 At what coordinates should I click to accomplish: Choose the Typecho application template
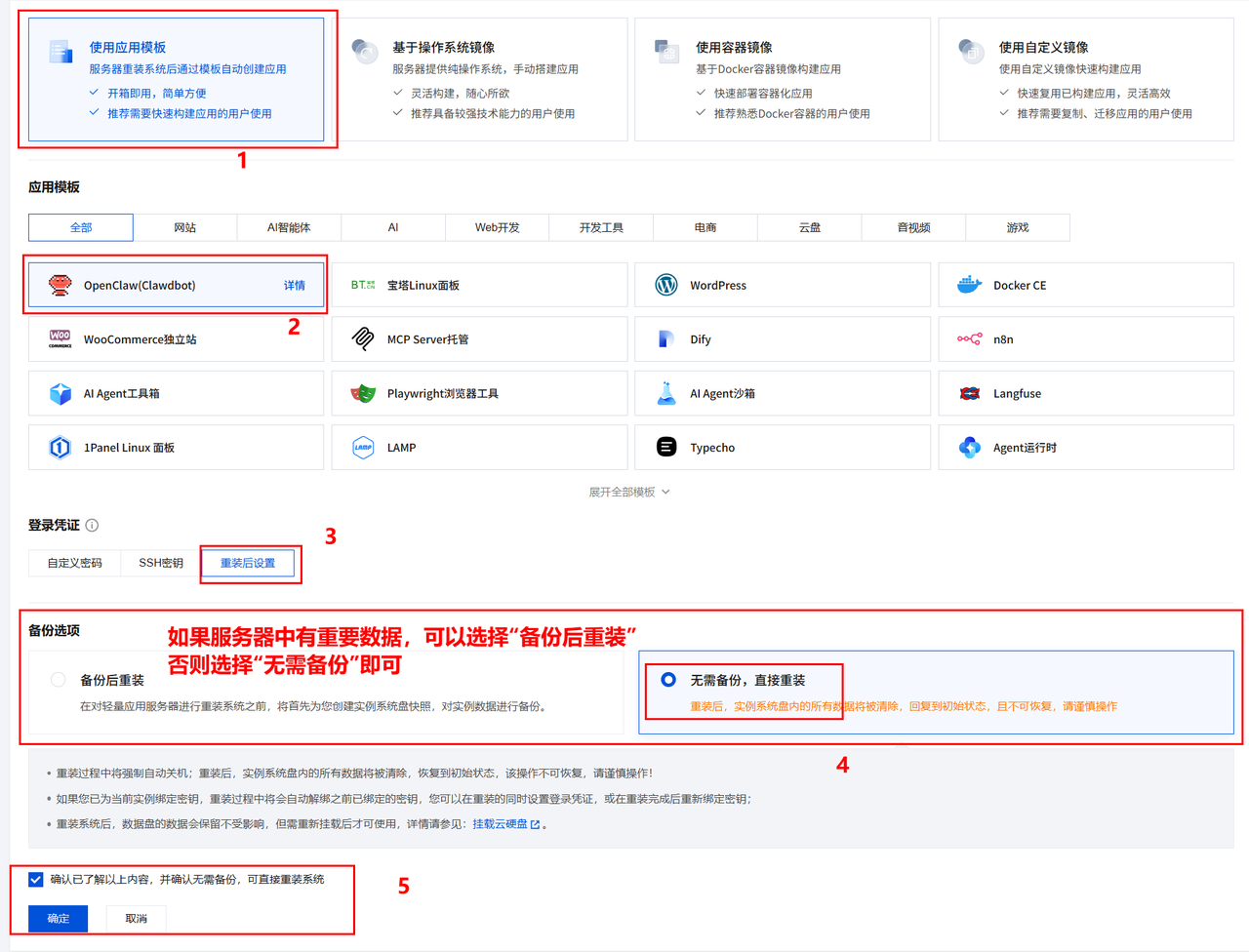click(x=781, y=447)
